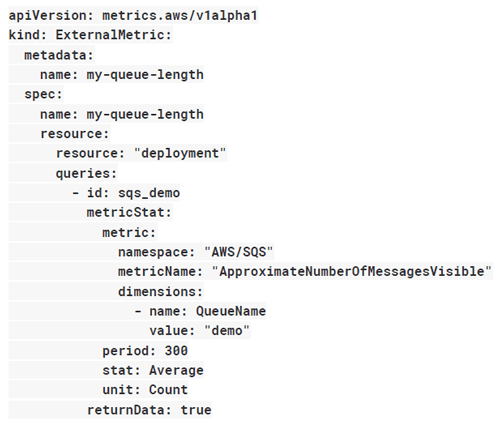Click the metricStat: key
The image size is (500, 427).
[129, 213]
